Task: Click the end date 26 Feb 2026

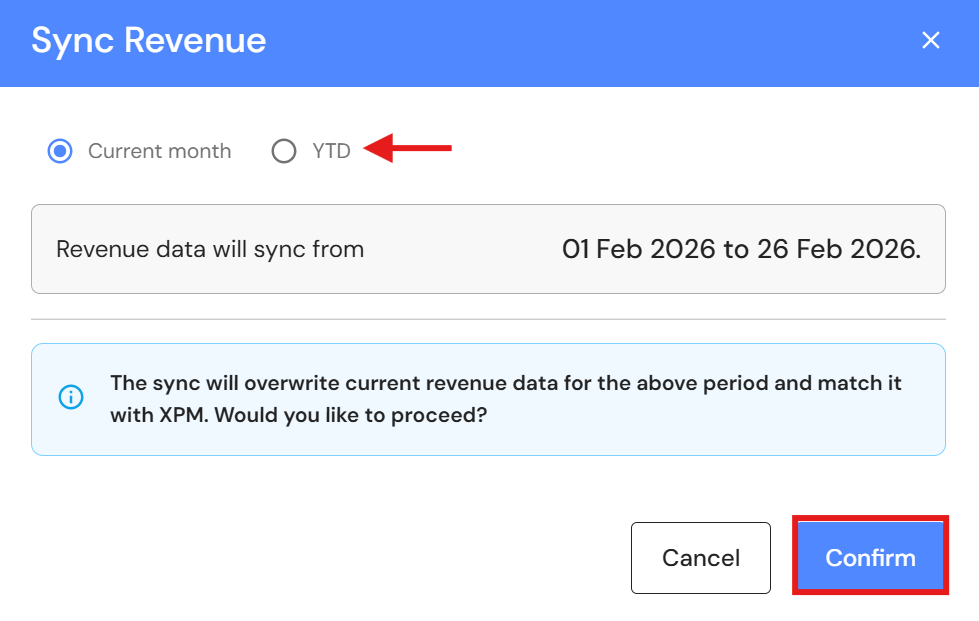Action: (x=838, y=249)
